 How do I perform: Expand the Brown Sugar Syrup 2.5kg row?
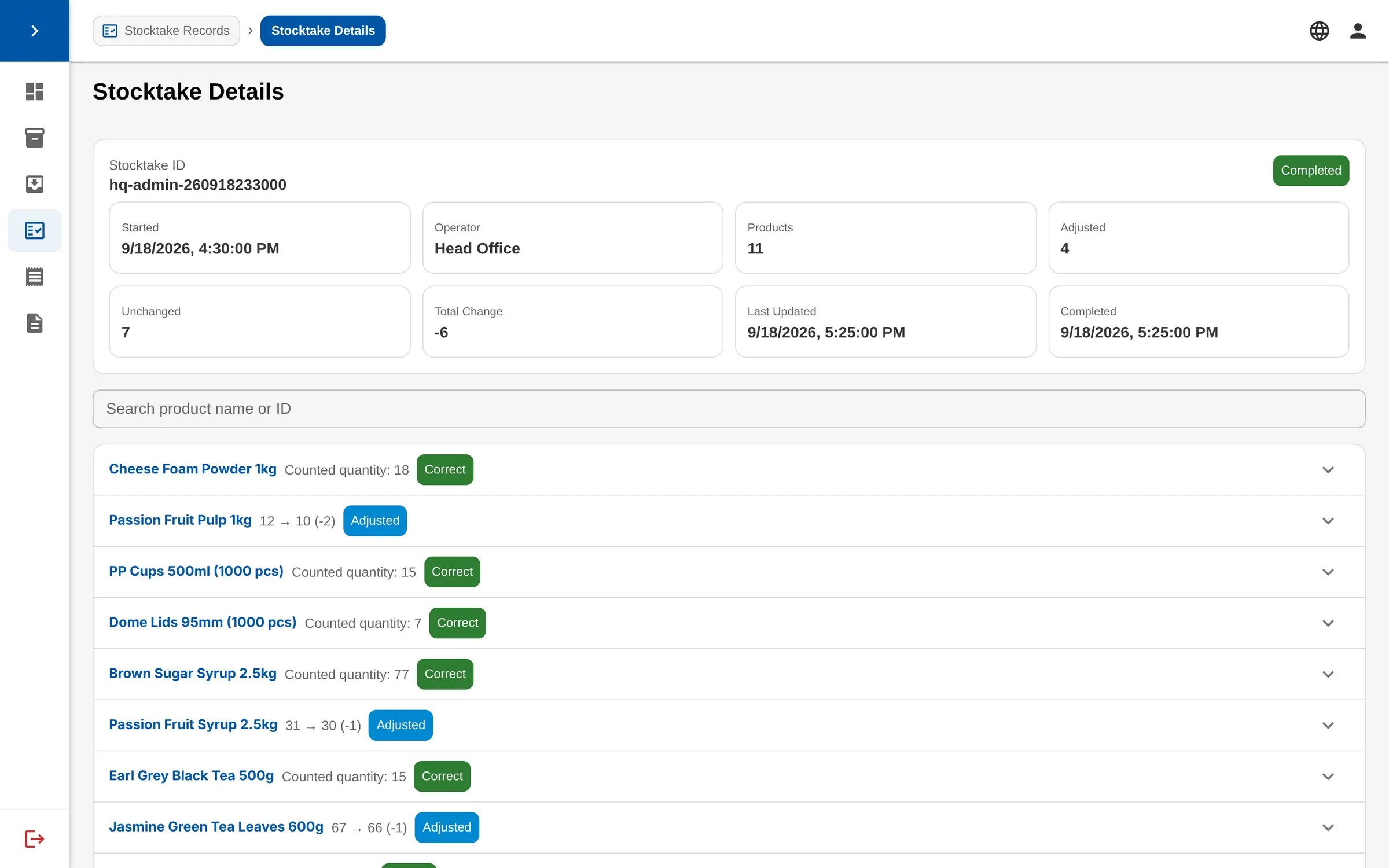pos(1328,674)
